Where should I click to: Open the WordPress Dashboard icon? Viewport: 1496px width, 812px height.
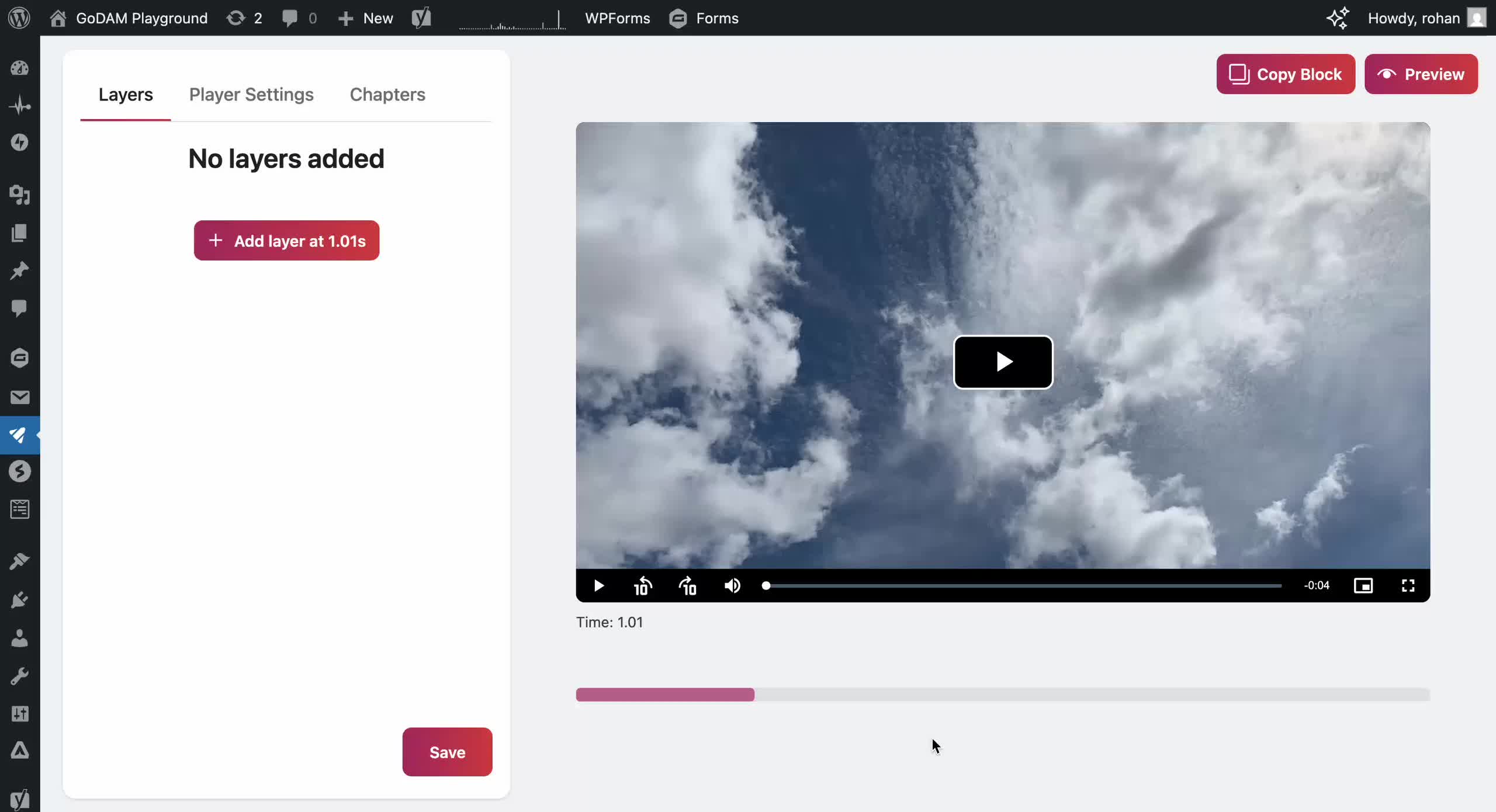[x=19, y=68]
